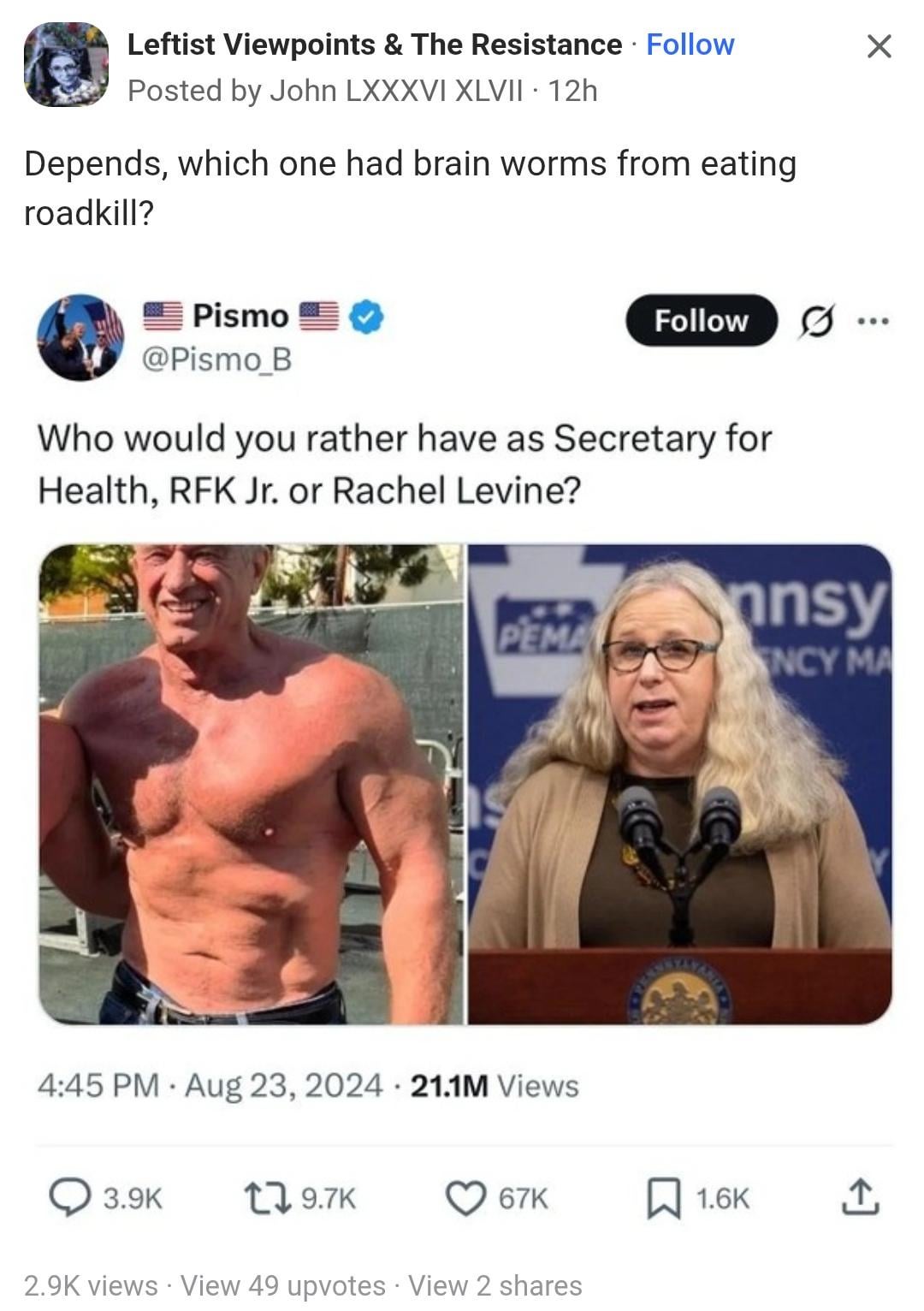924x1311 pixels.
Task: Open Leftist Viewpoints & The Resistance page
Action: pos(375,44)
